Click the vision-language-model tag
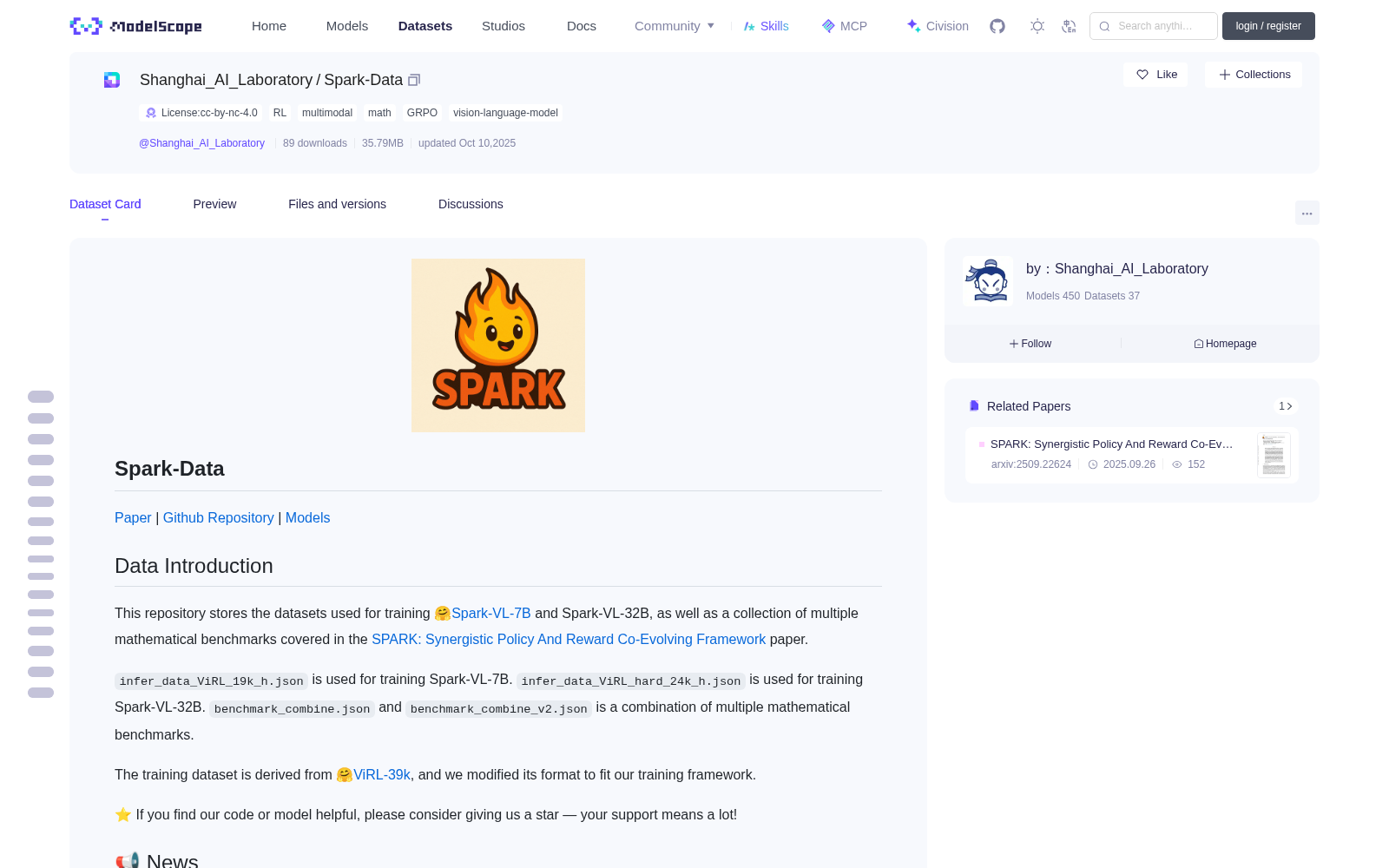Viewport: 1389px width, 868px height. (505, 113)
